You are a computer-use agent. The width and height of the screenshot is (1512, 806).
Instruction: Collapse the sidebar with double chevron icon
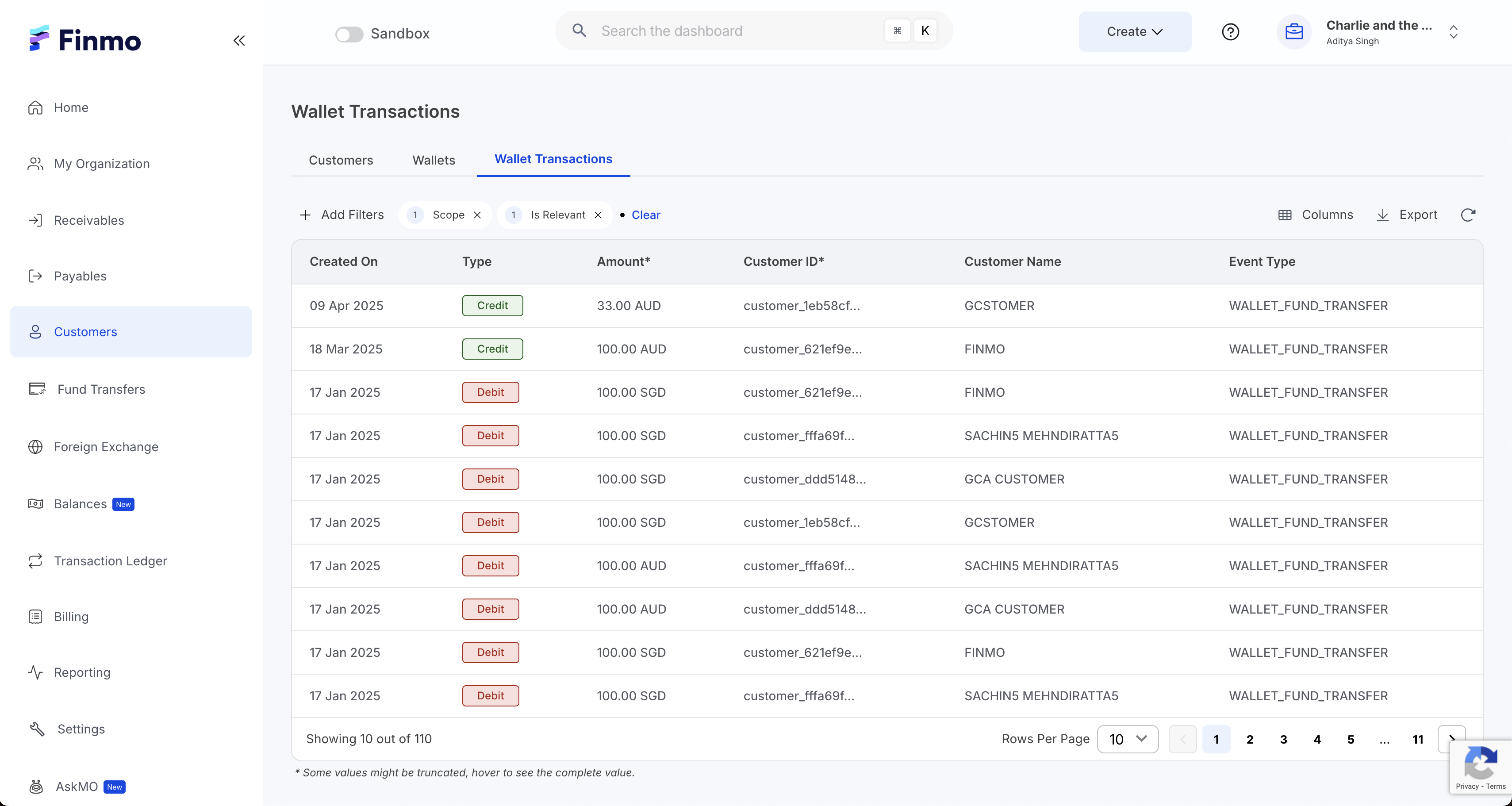point(239,41)
